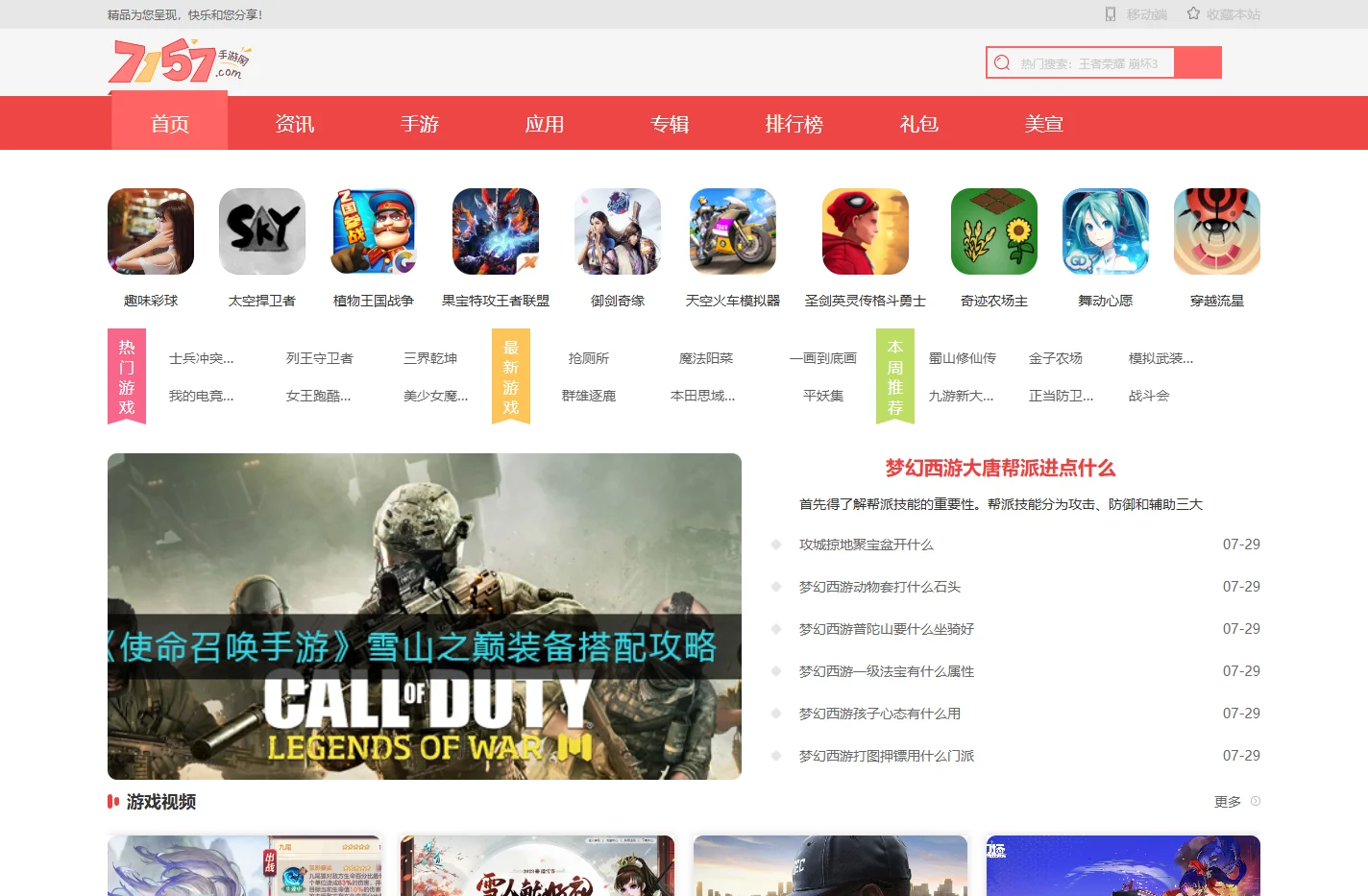Click the 收藏本站 link
1368x896 pixels.
click(1234, 14)
